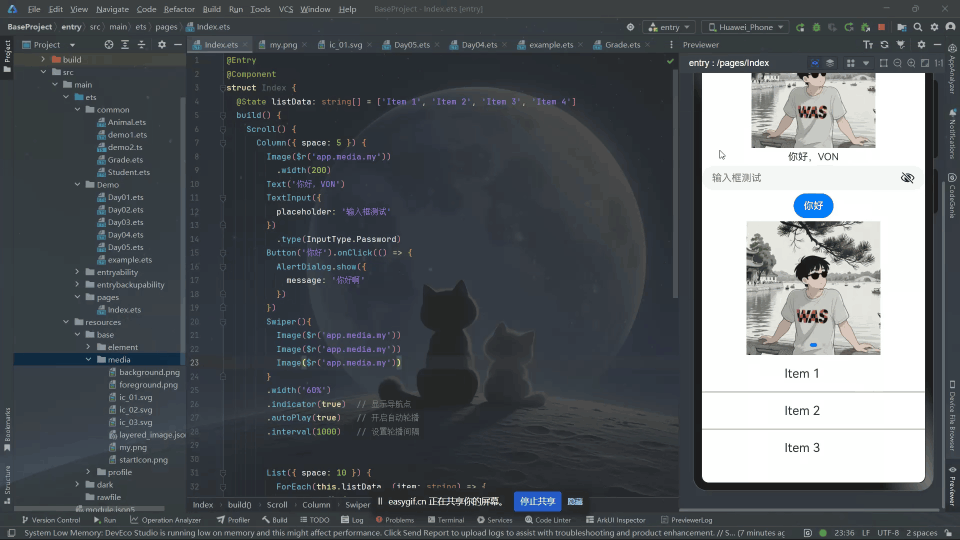The width and height of the screenshot is (960, 540).
Task: Open Terminal tool window
Action: click(446, 520)
